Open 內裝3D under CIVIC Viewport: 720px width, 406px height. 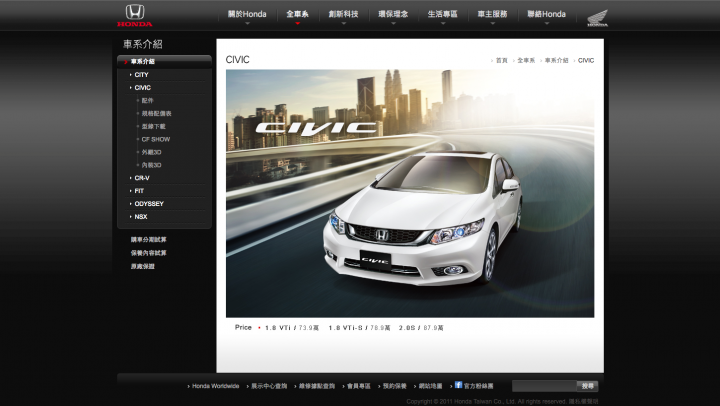[x=152, y=165]
